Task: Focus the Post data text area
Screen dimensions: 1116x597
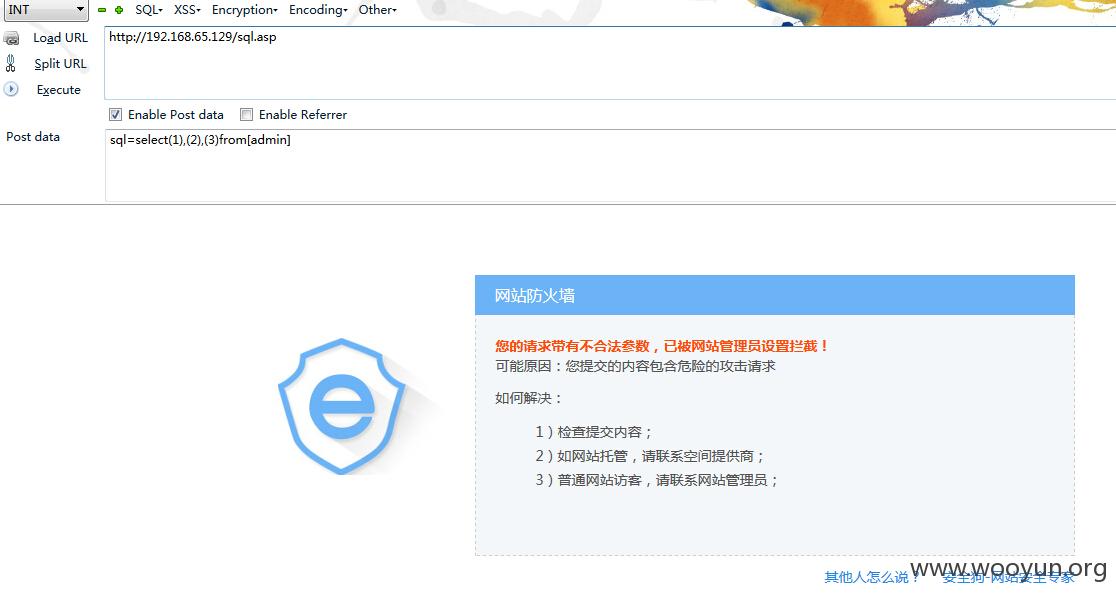Action: [610, 166]
